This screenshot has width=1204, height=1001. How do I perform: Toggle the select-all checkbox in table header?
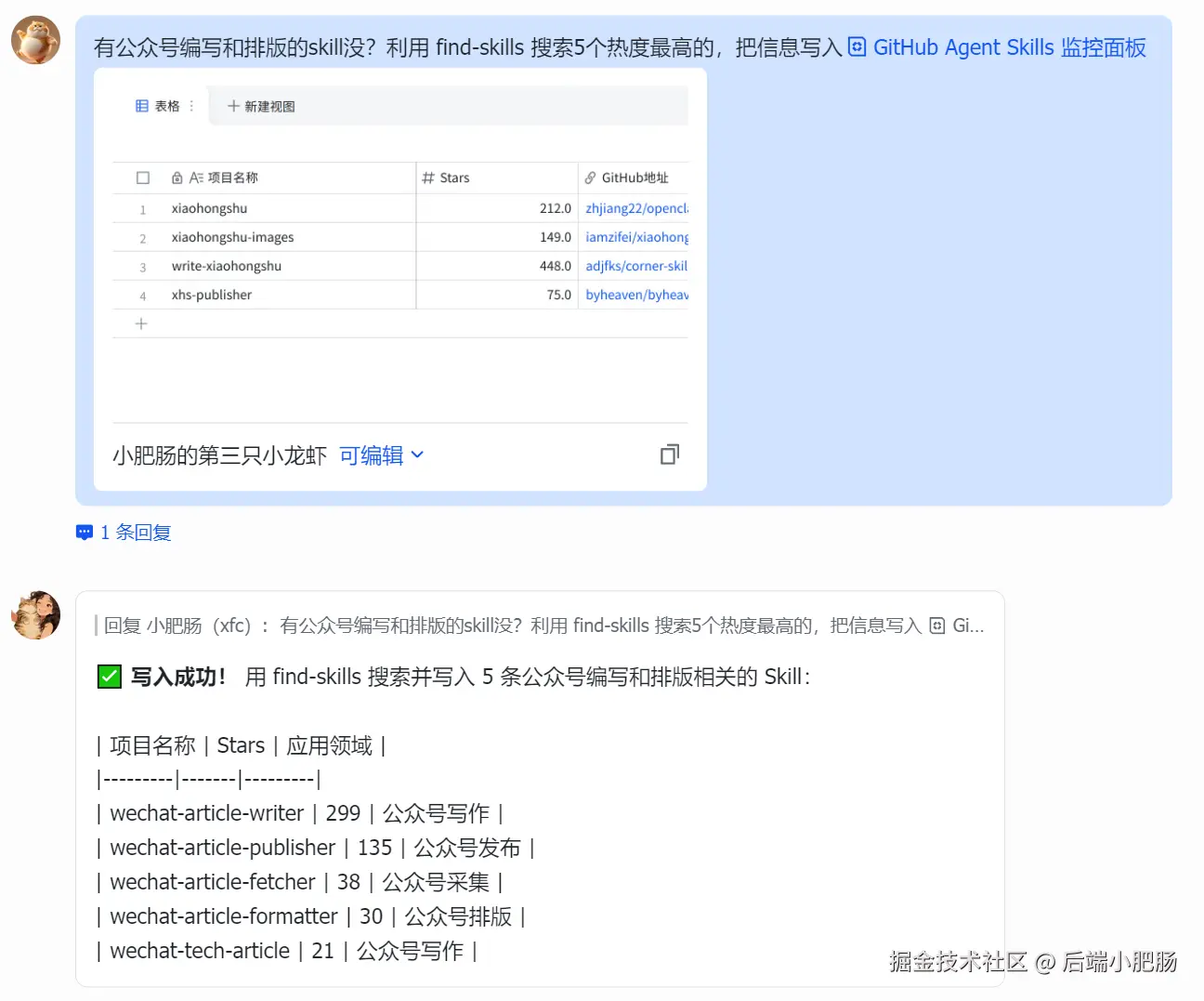click(x=143, y=178)
